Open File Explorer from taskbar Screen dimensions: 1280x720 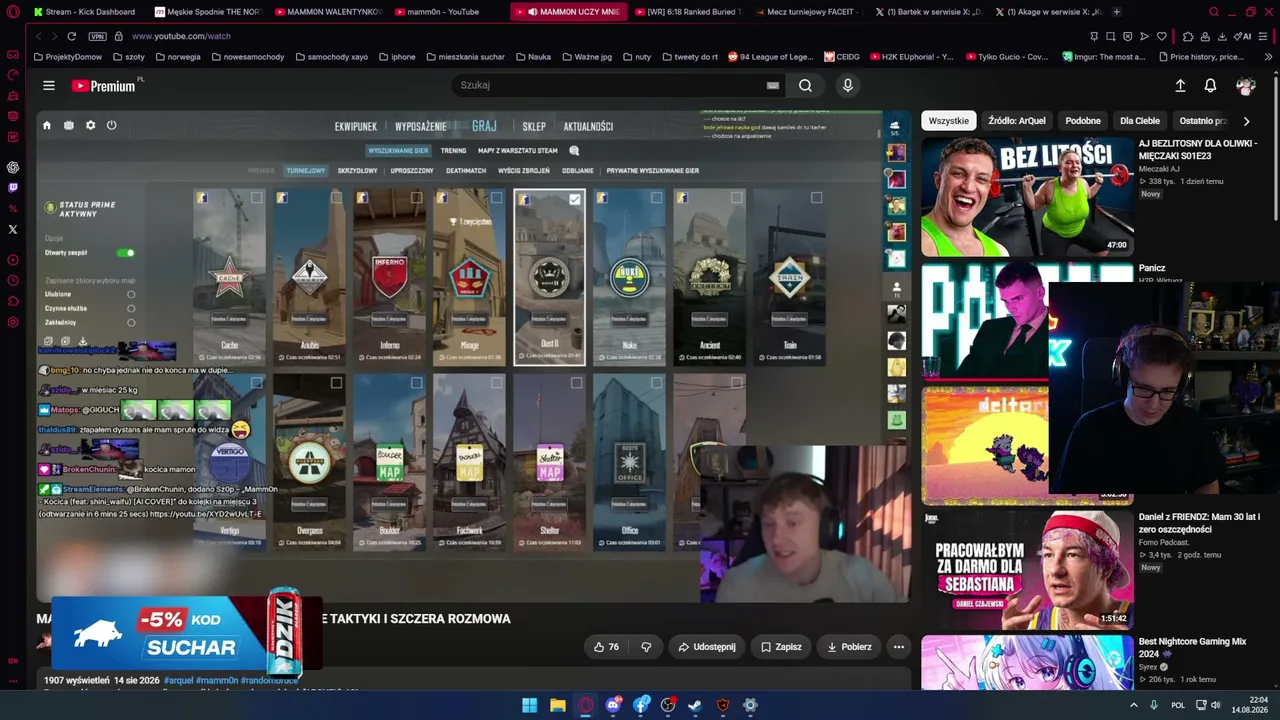558,705
